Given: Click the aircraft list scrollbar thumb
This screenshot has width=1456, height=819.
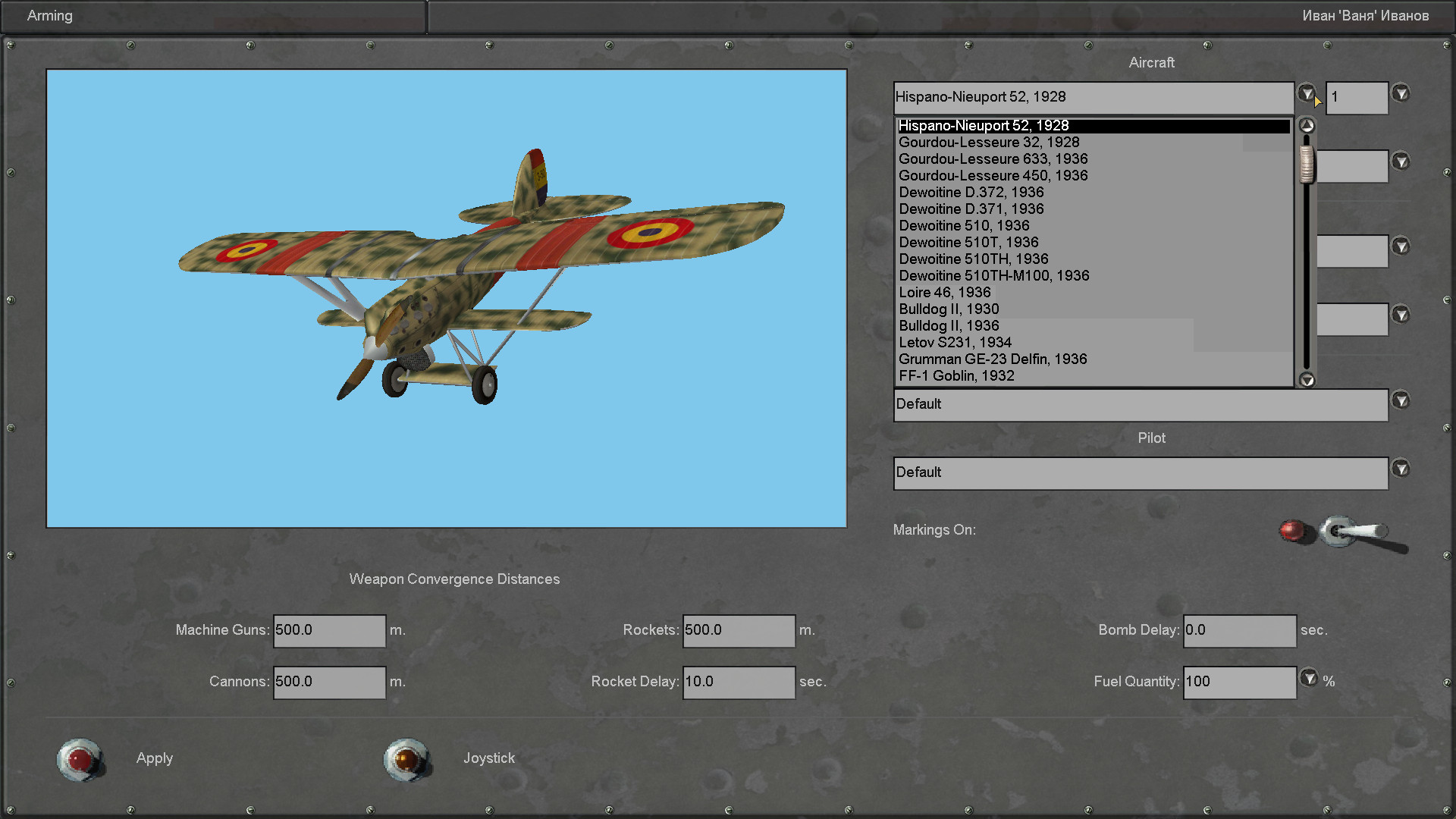Looking at the screenshot, I should pos(1307,164).
